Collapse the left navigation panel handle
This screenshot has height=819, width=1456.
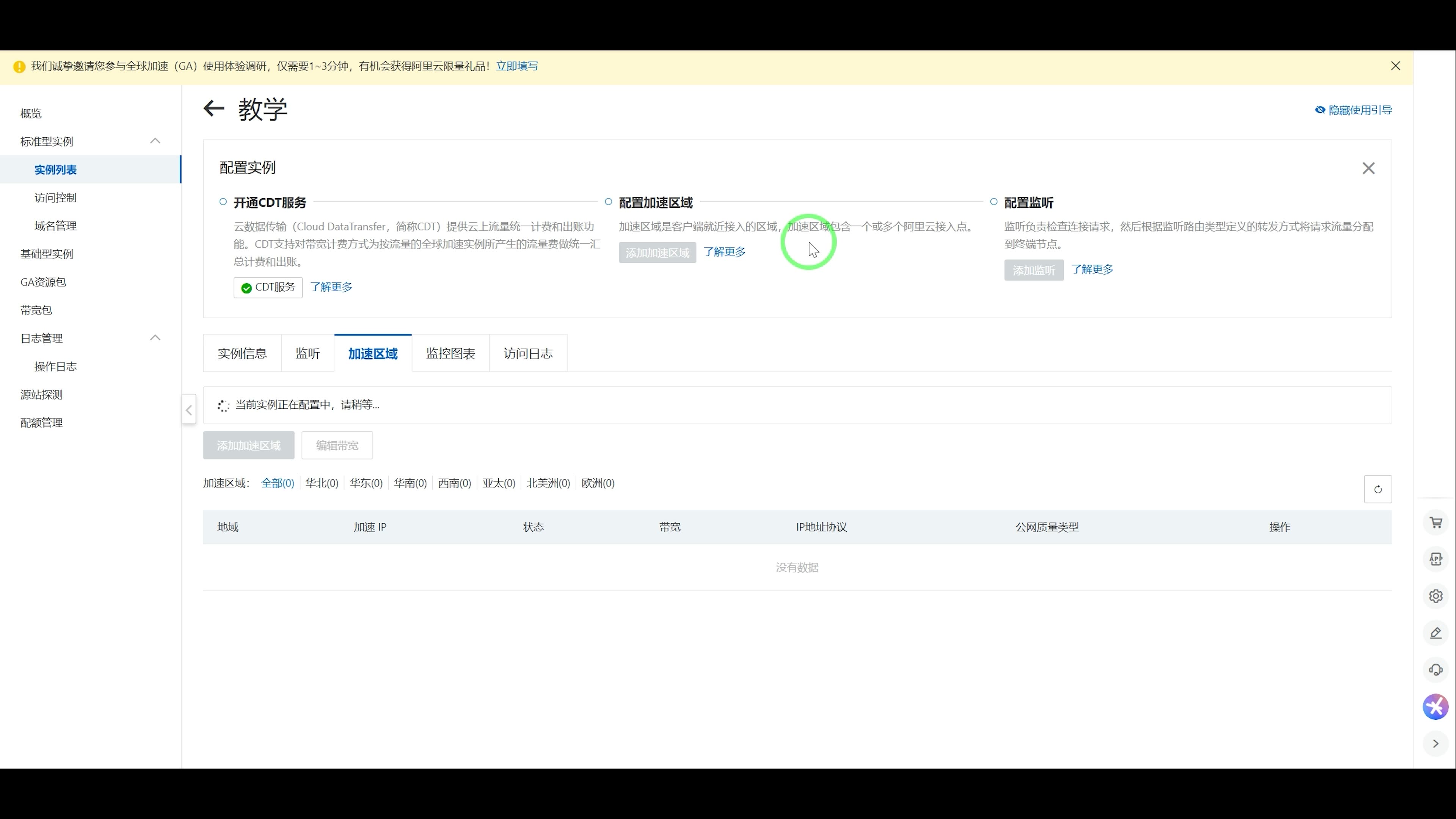(x=189, y=410)
